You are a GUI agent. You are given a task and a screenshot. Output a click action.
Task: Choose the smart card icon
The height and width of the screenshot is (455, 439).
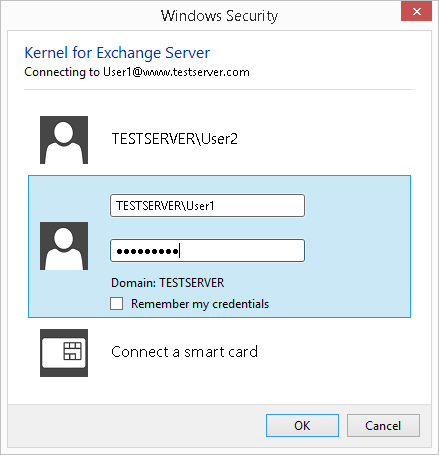64,353
